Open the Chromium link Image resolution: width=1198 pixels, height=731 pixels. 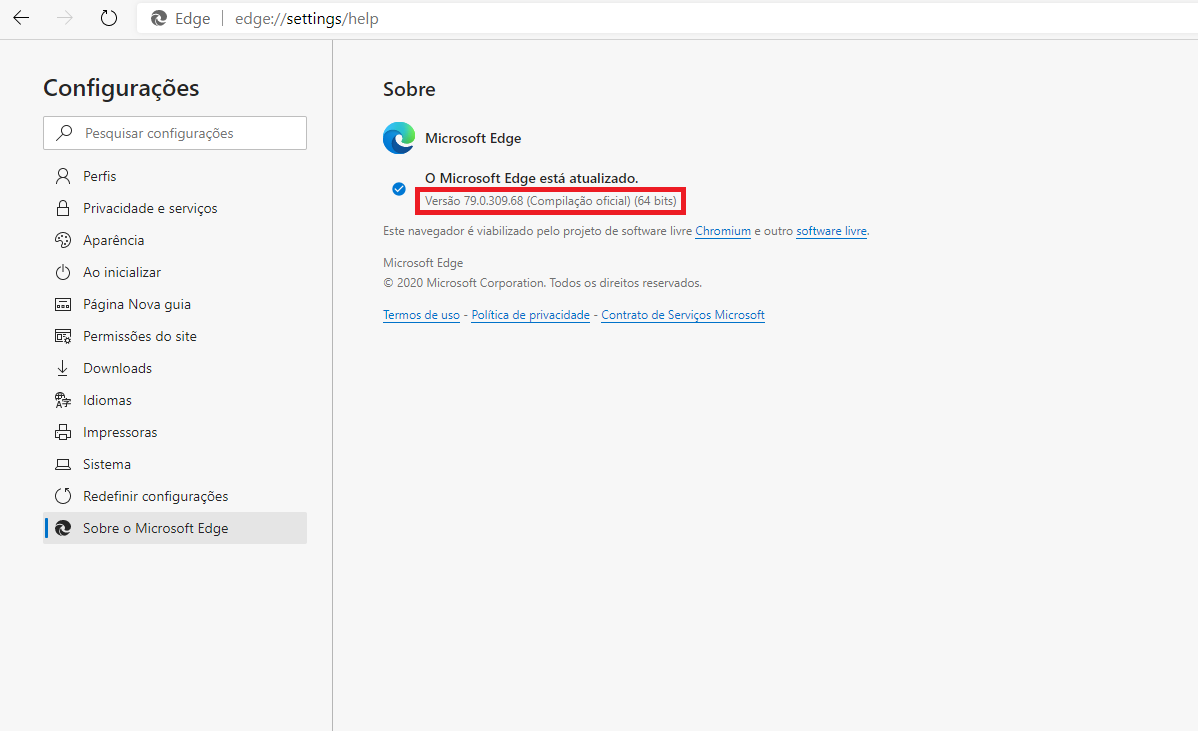point(723,231)
